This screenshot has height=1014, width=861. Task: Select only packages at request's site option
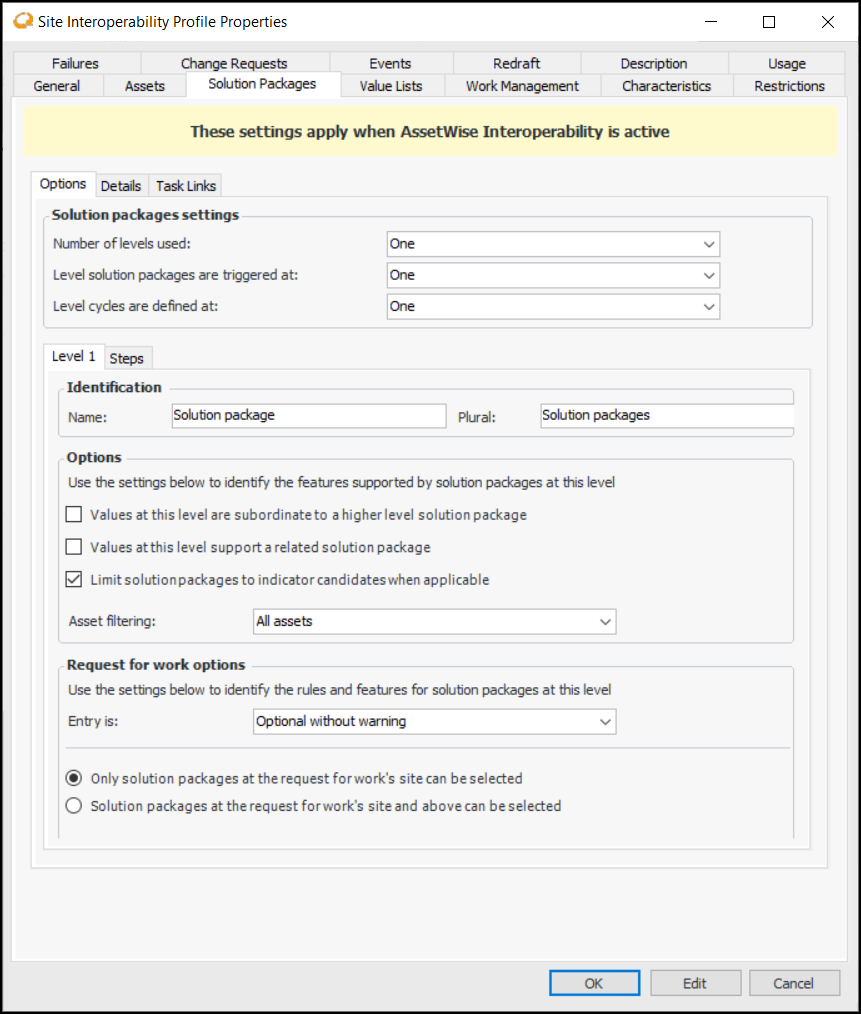74,778
